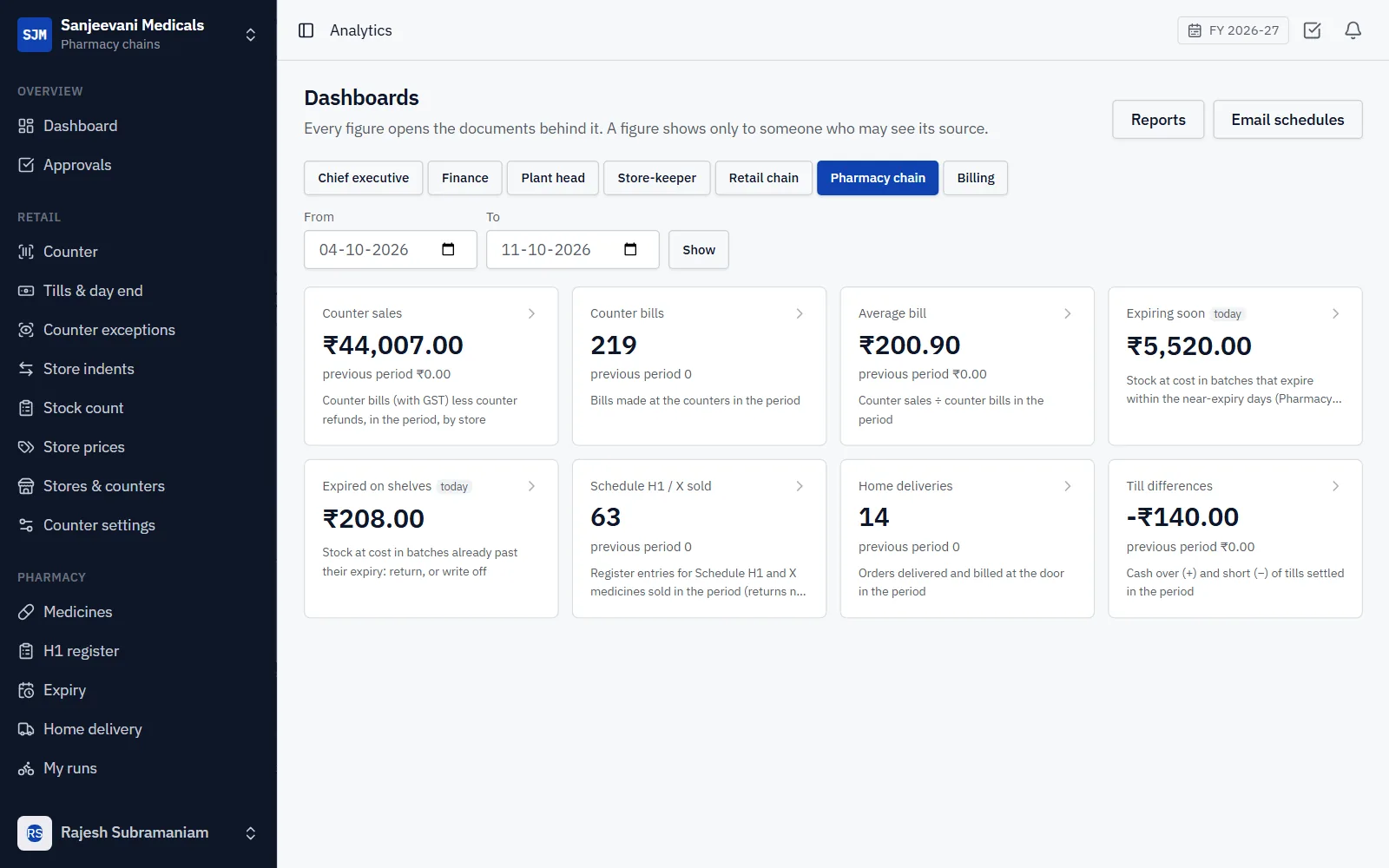
Task: Open Counter exceptions
Action: point(138,330)
